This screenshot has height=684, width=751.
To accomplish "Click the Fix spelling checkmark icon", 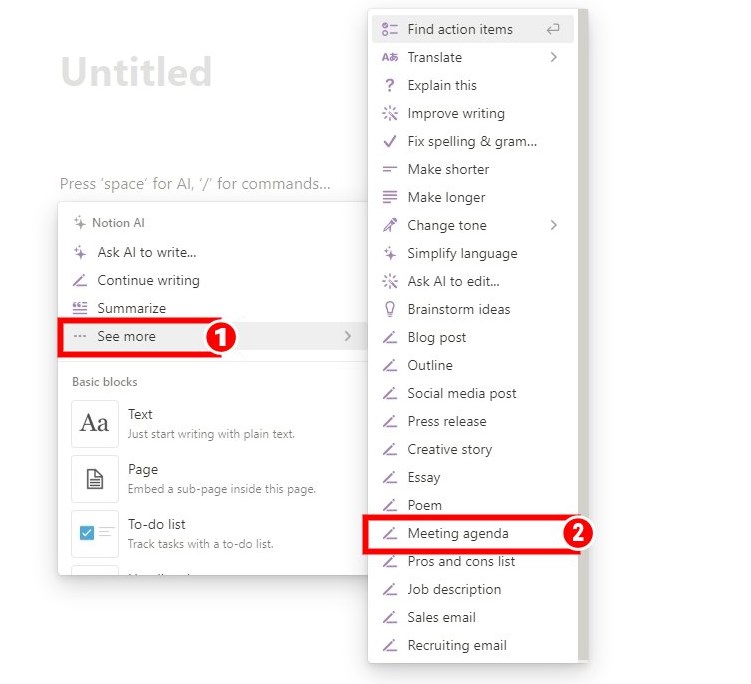I will click(390, 142).
